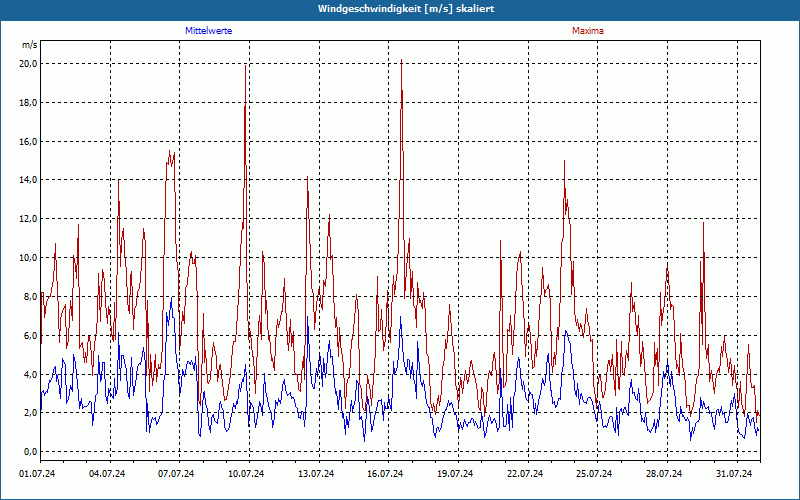Click the 31.07.24 date label
800x500 pixels.
(734, 474)
